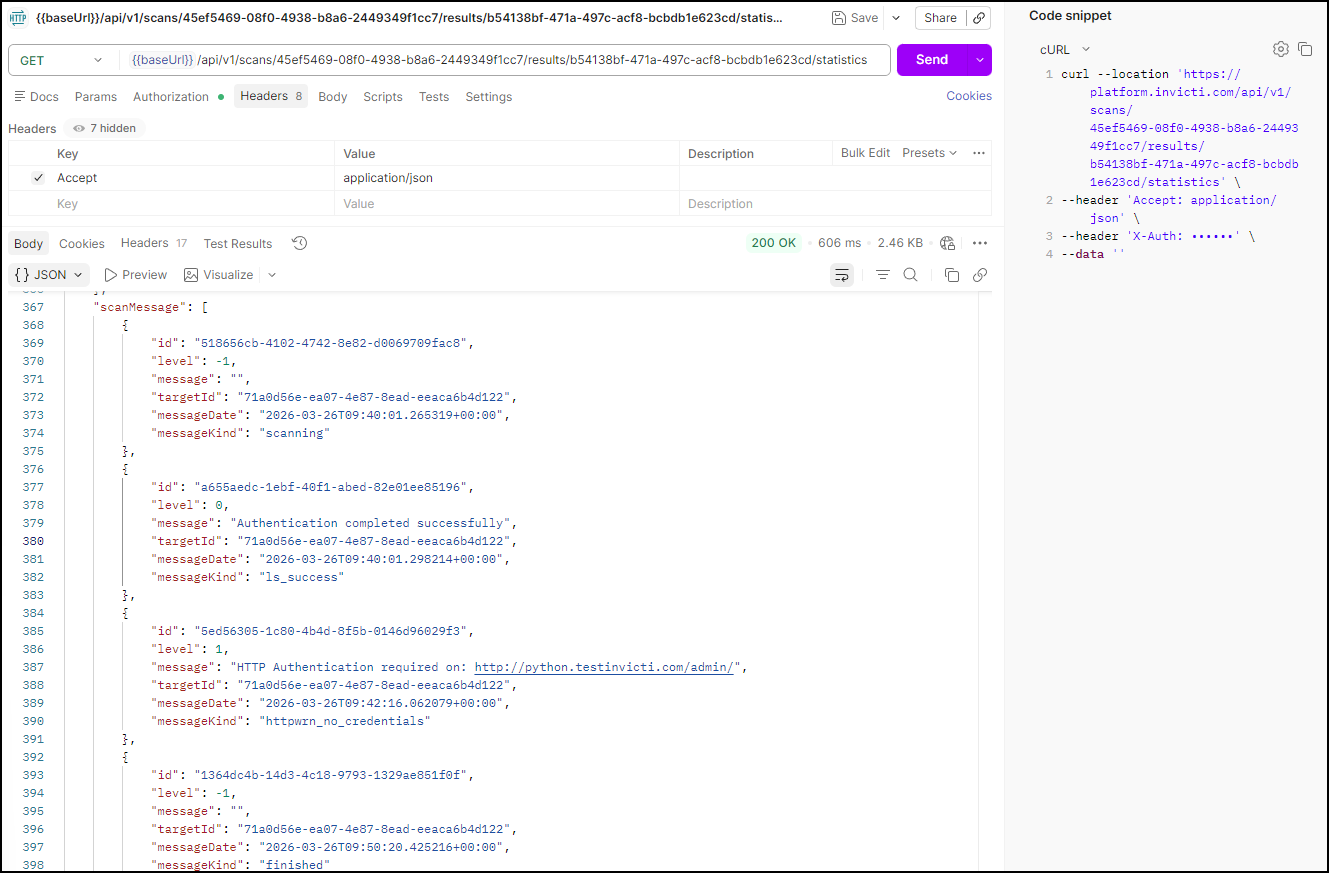Image resolution: width=1329 pixels, height=873 pixels.
Task: Click Bulk Edit in headers table
Action: click(x=865, y=153)
